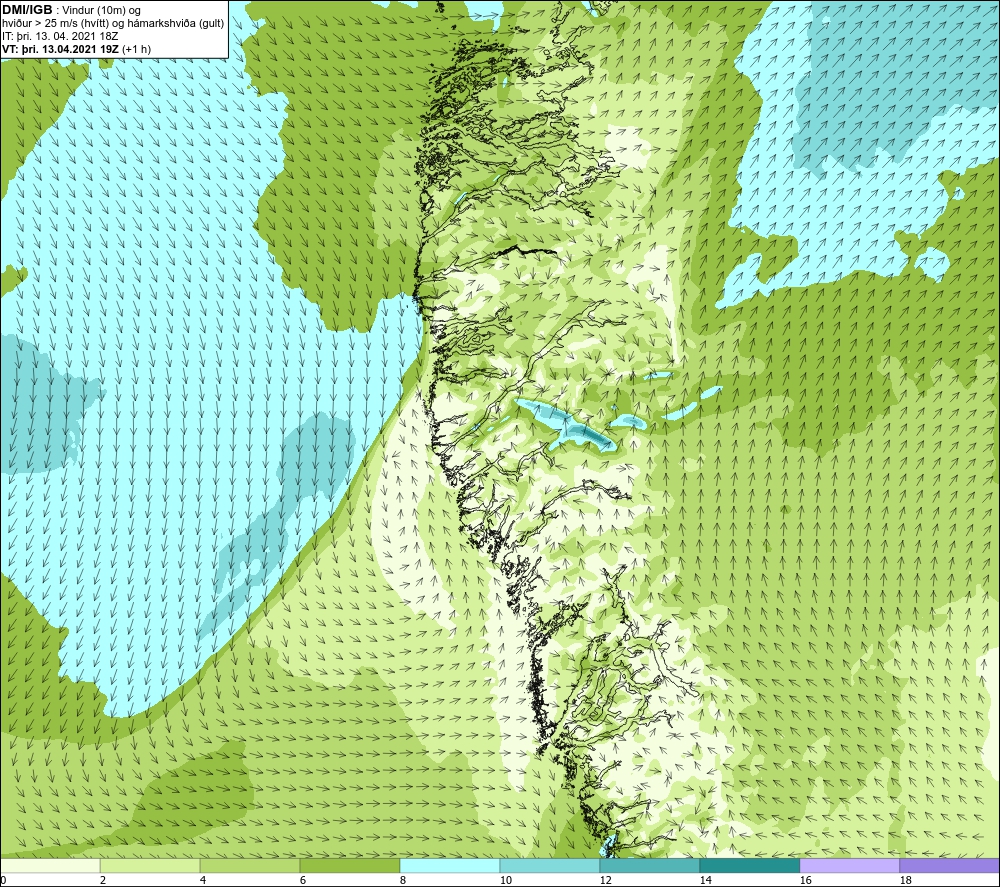Viewport: 1000px width, 887px height.
Task: Click the dark green 6–8 m/s scale swatch
Action: pos(349,865)
